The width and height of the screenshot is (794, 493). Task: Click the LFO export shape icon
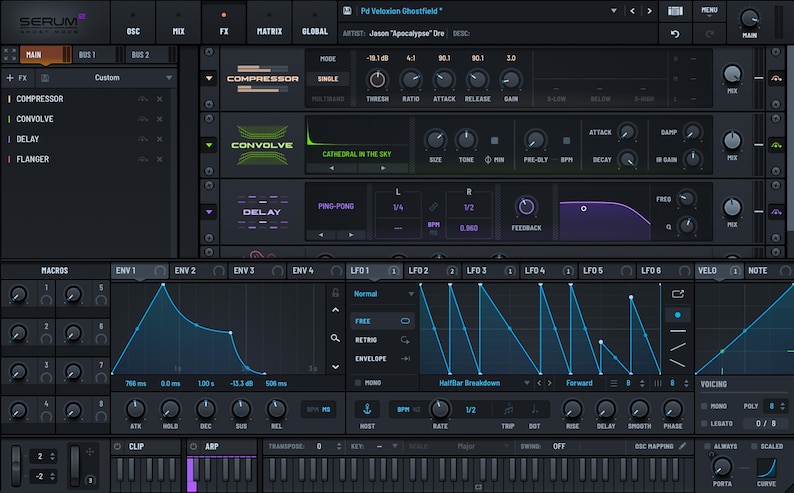point(678,294)
